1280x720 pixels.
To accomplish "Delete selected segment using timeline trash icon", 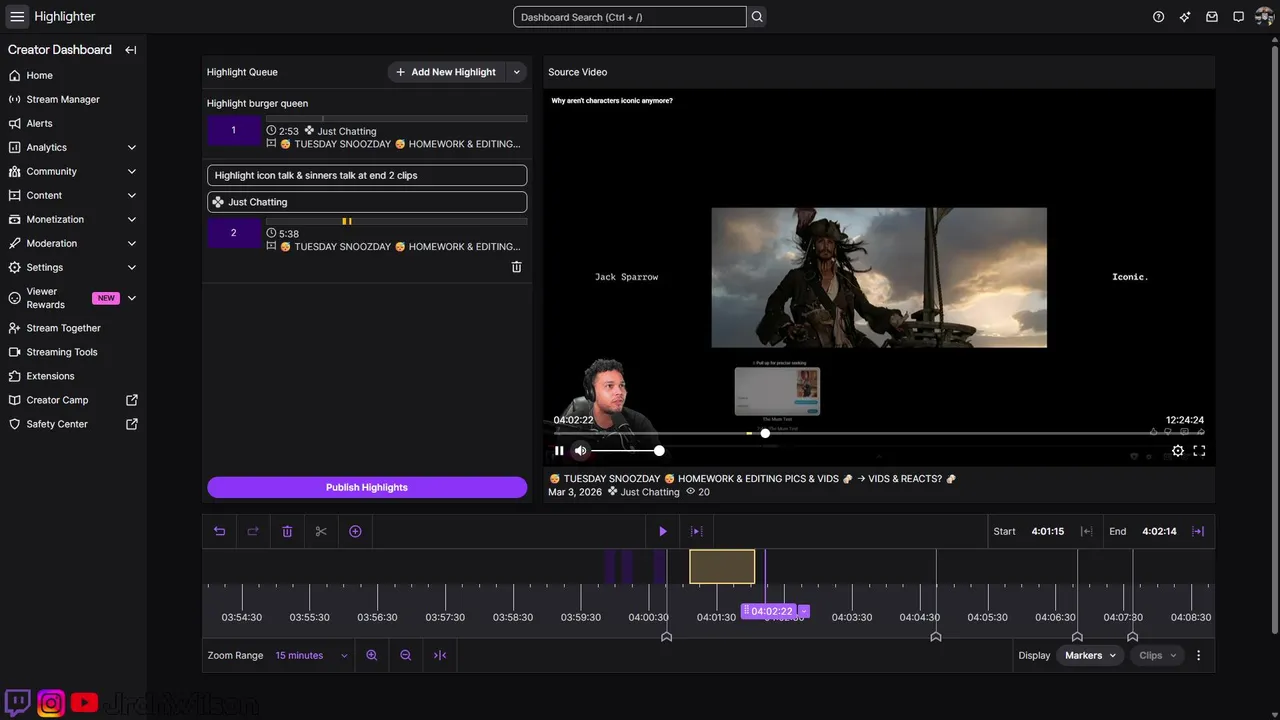I will tap(287, 531).
